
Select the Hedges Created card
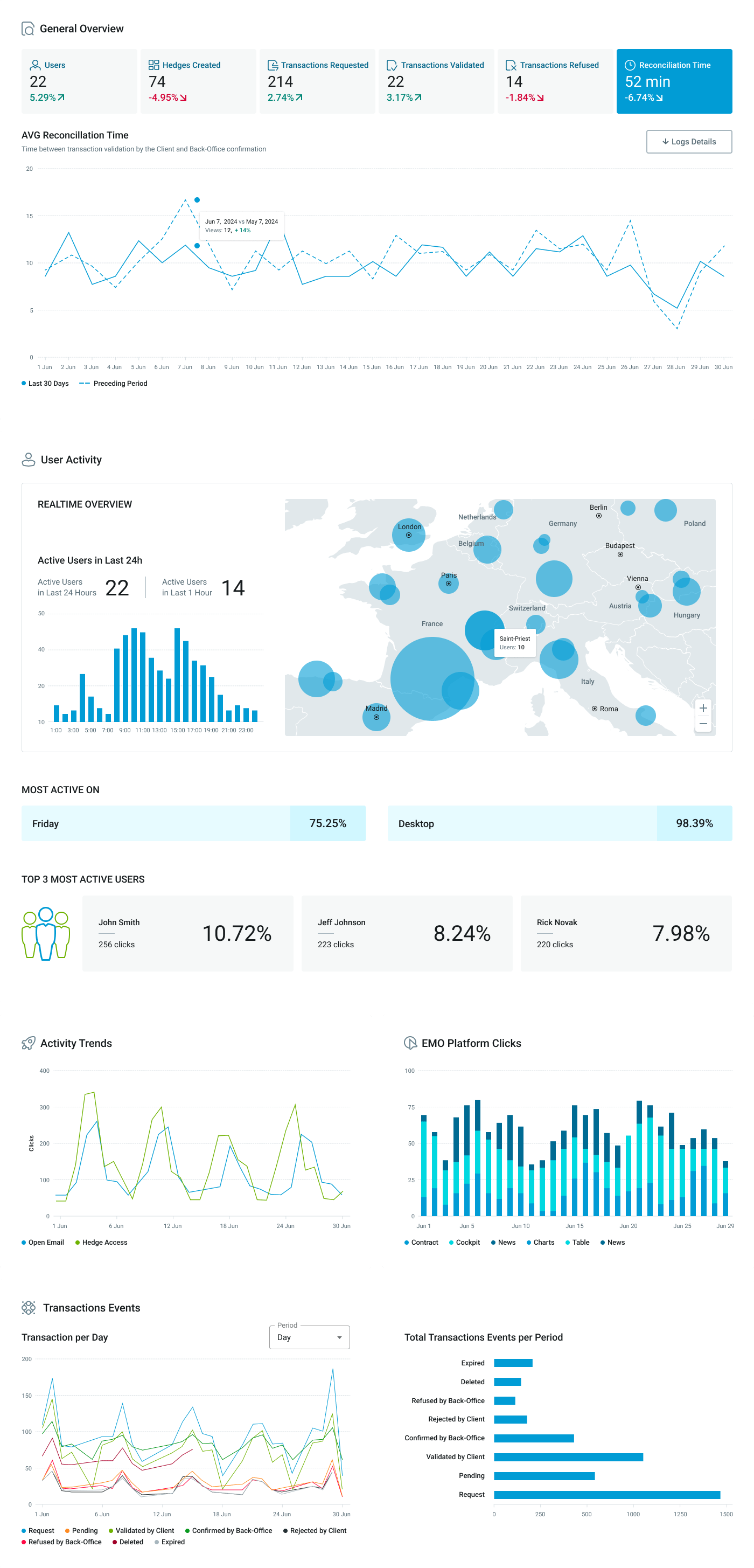pos(198,81)
